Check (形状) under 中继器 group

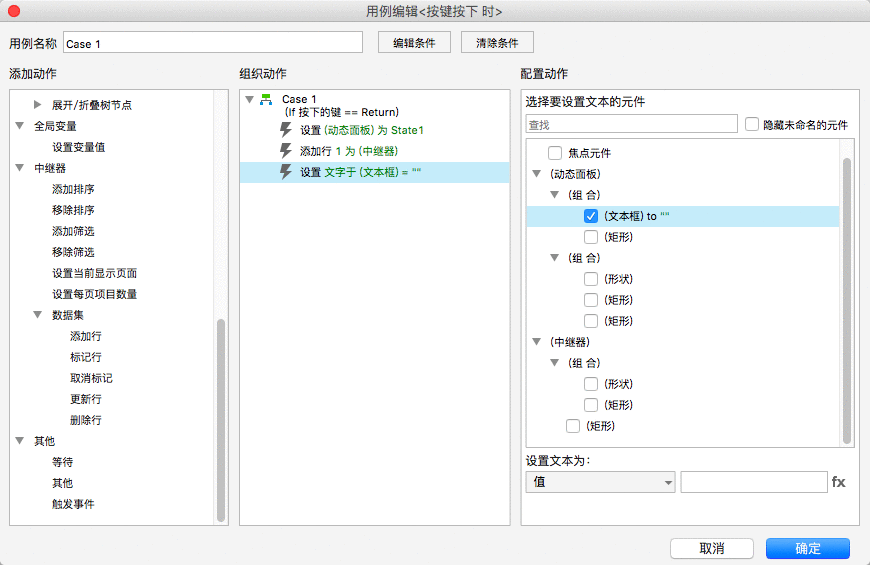coord(591,384)
